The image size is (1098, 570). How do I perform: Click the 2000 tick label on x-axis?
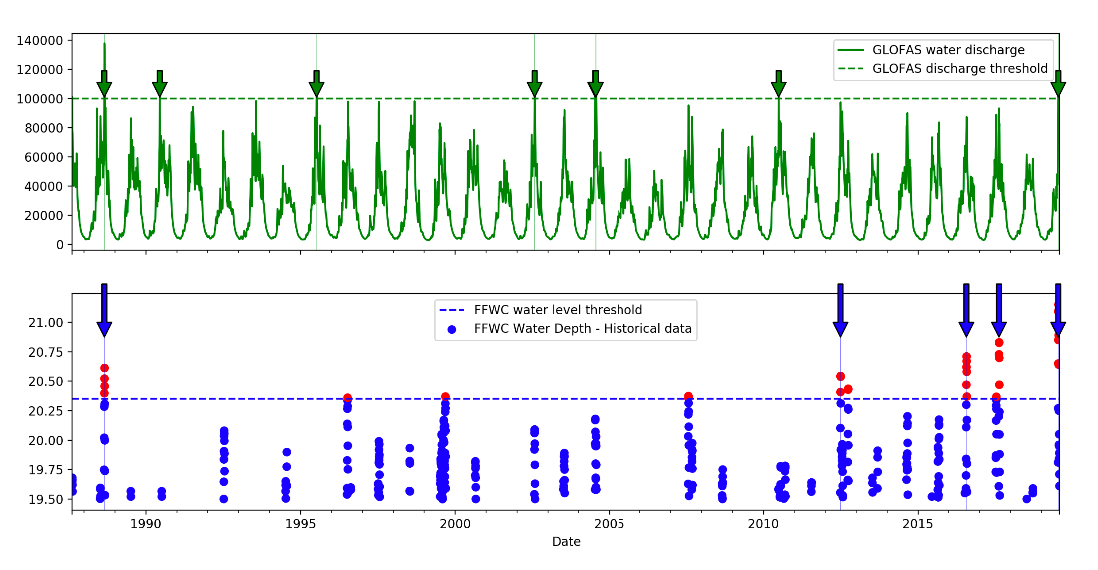(x=455, y=524)
